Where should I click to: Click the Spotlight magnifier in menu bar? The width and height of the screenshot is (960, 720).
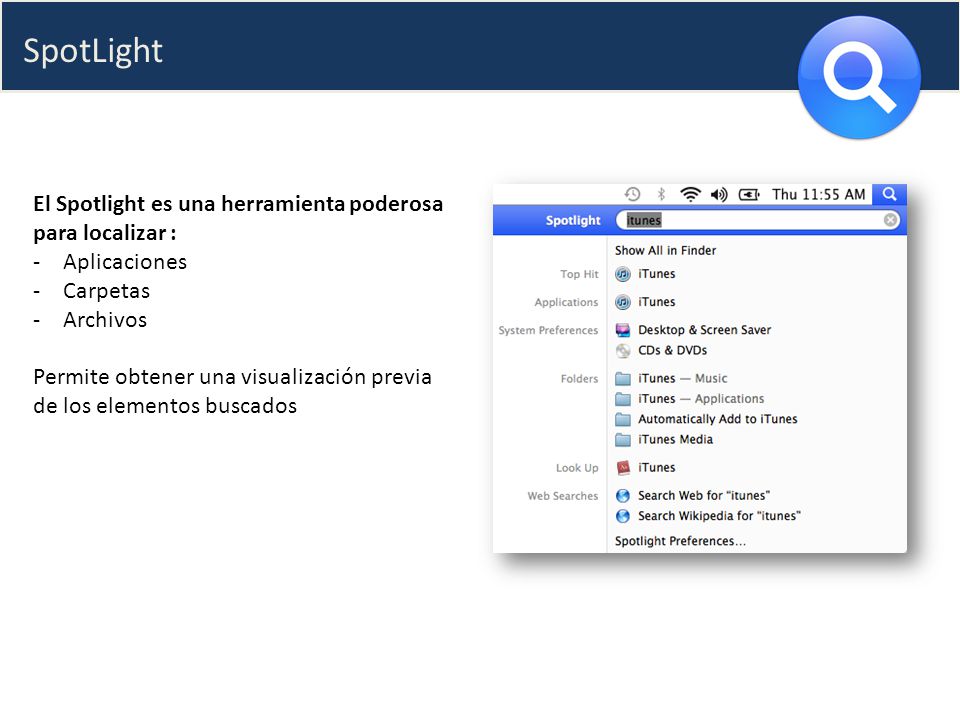pyautogui.click(x=890, y=194)
